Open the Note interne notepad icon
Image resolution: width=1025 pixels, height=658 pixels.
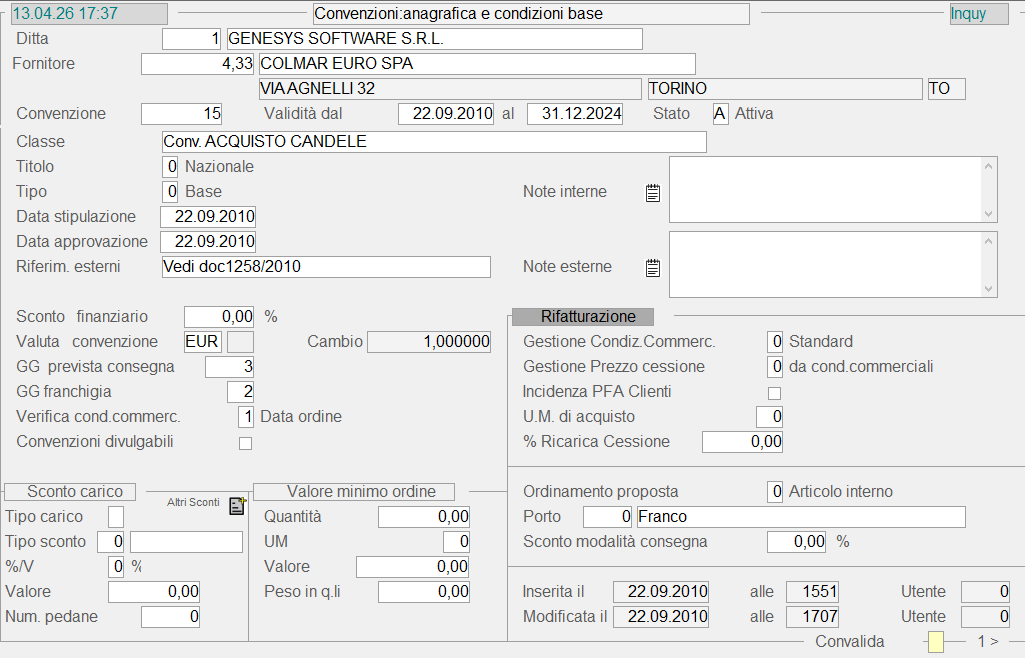click(653, 192)
